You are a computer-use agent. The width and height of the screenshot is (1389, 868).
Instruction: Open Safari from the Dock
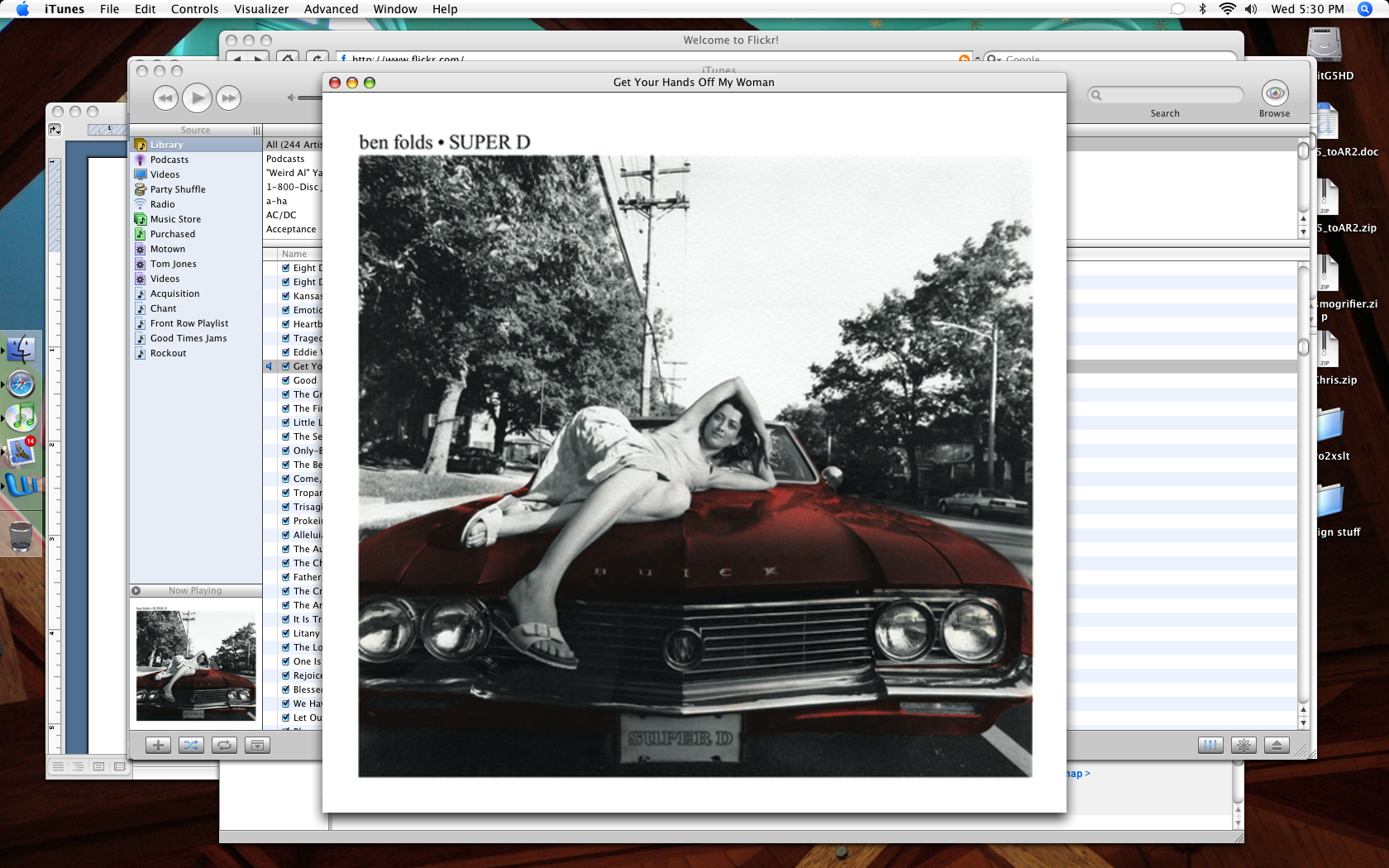point(21,384)
